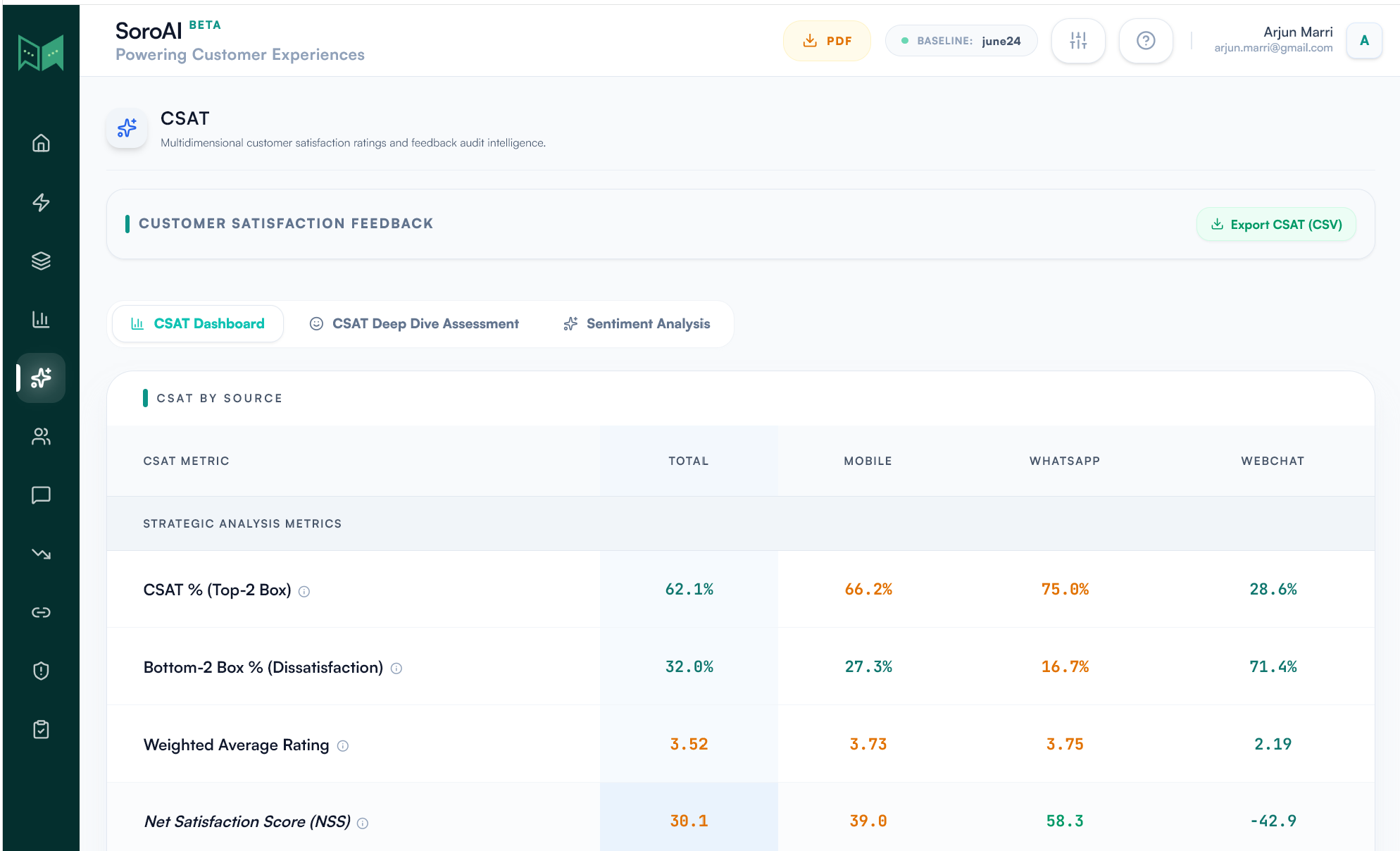Click the Arjun Marri user name
Screen dimensions: 1400x851
[1298, 32]
